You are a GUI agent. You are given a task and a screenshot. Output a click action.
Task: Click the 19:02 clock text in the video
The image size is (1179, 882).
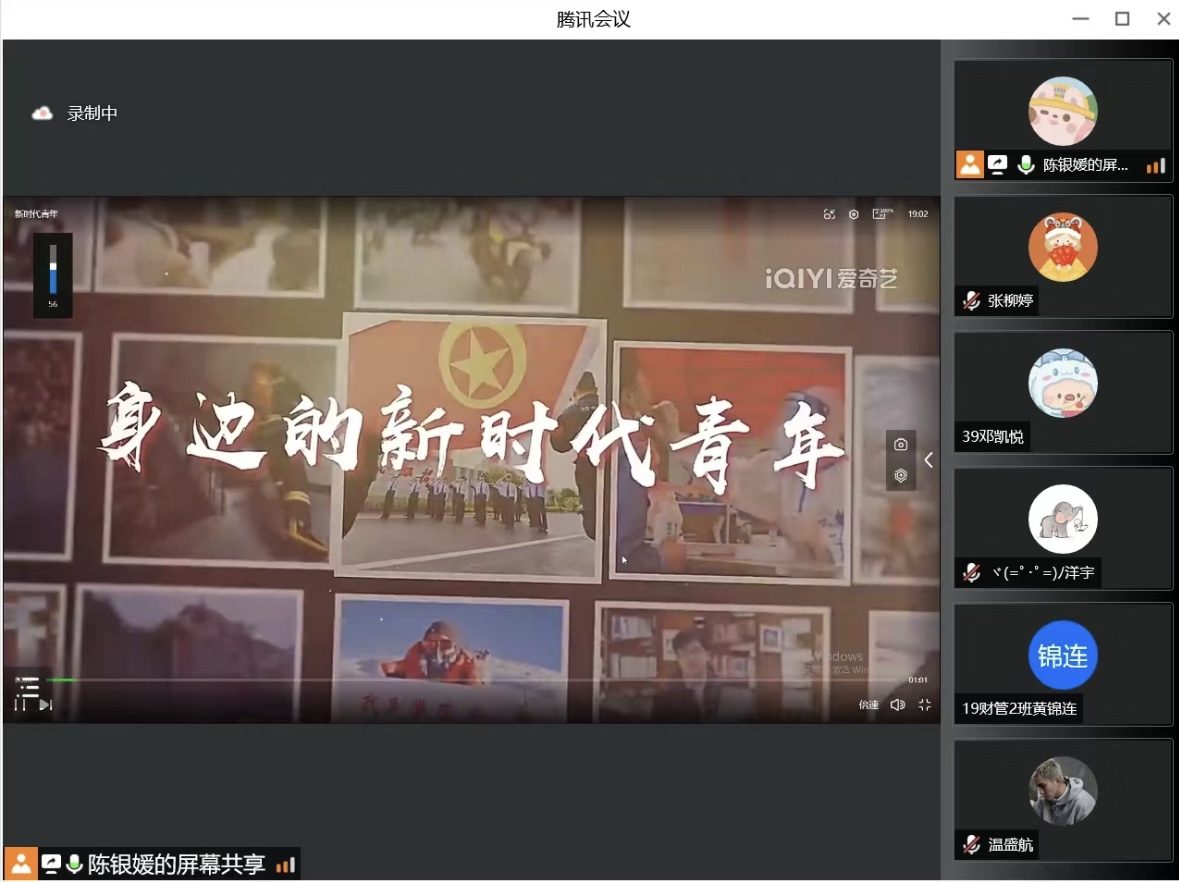point(917,214)
